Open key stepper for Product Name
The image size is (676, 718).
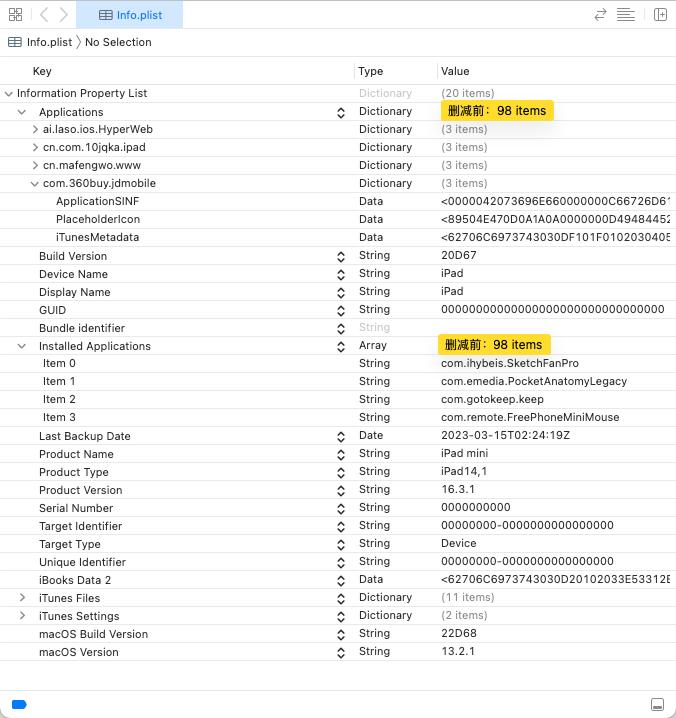click(x=341, y=454)
